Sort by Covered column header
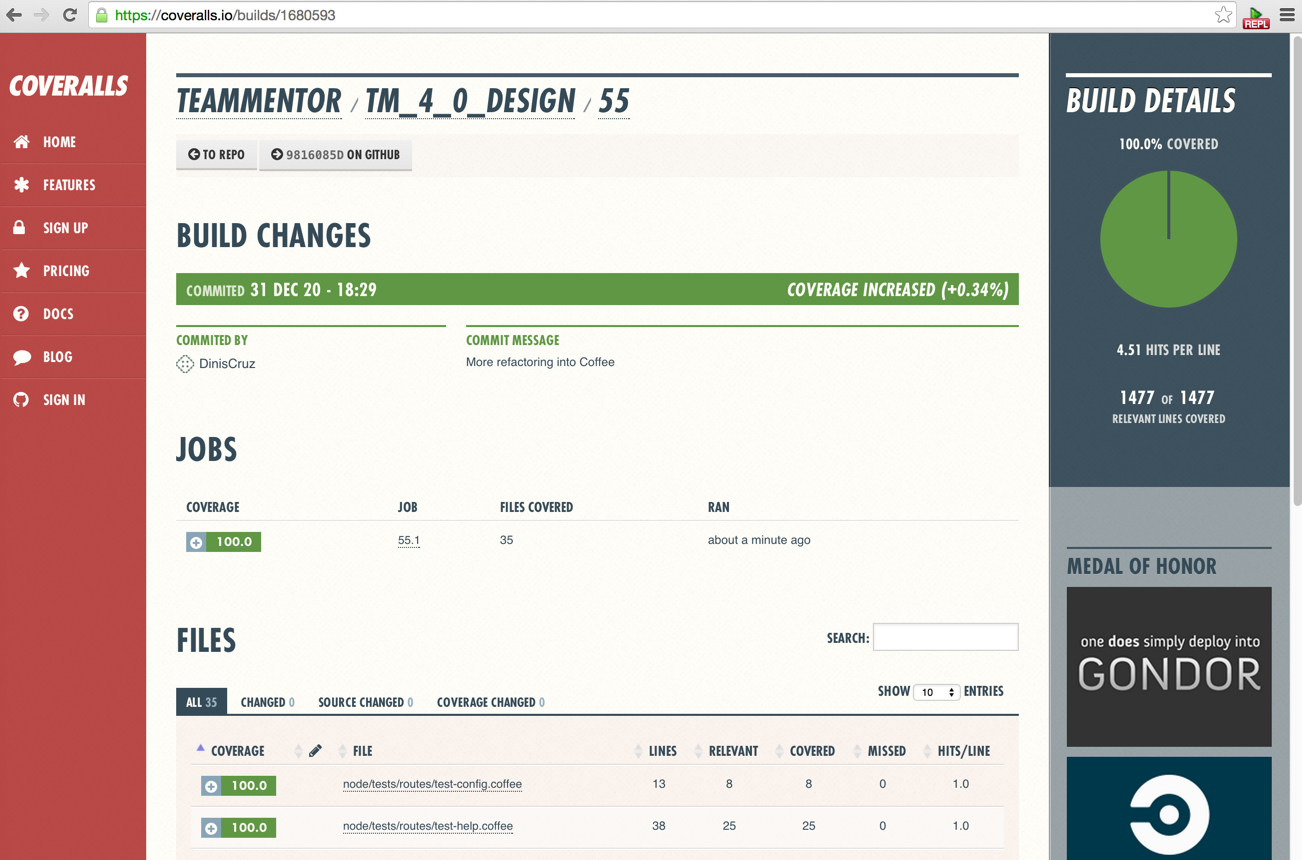1302x860 pixels. tap(812, 751)
